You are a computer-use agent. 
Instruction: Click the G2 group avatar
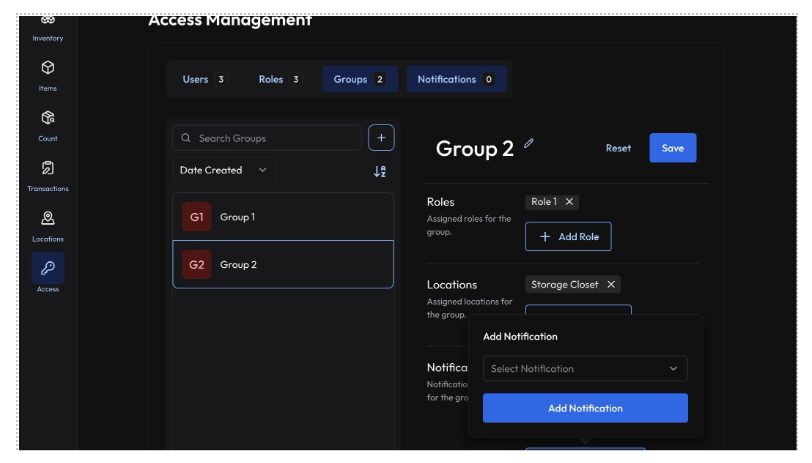pyautogui.click(x=197, y=265)
